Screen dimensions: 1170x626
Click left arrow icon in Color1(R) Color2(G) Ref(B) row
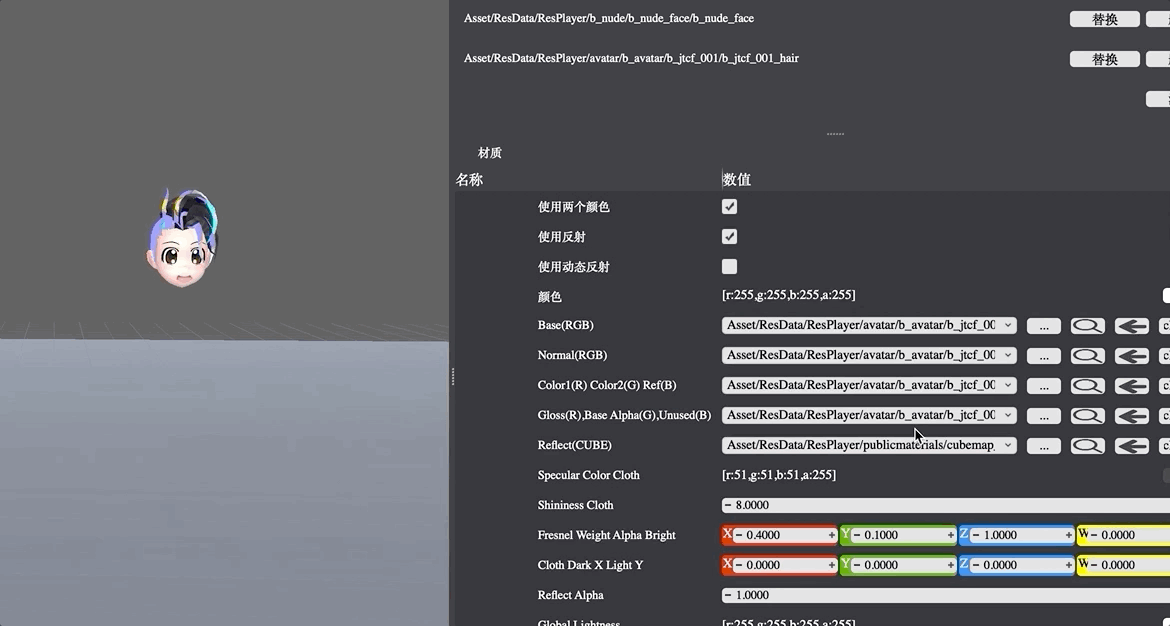click(1131, 386)
